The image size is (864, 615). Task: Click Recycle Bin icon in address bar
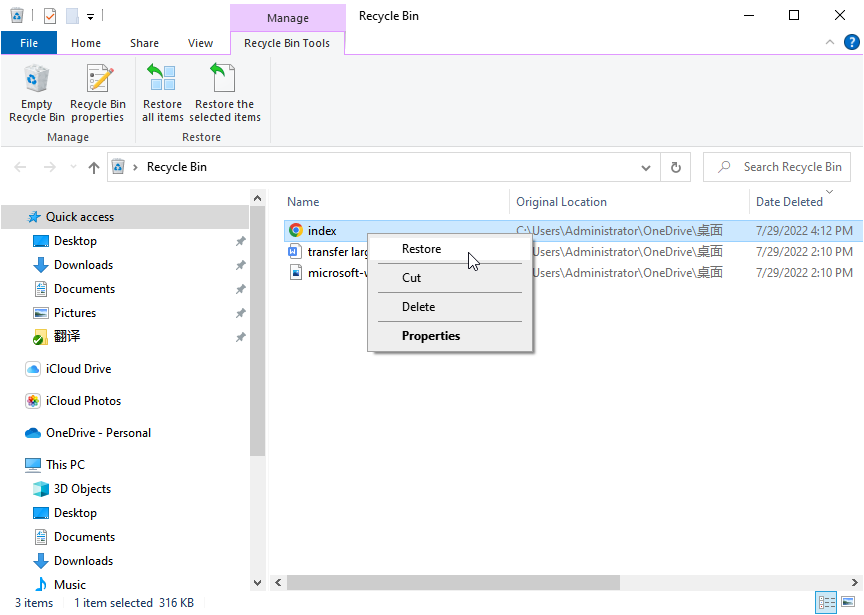click(x=118, y=166)
